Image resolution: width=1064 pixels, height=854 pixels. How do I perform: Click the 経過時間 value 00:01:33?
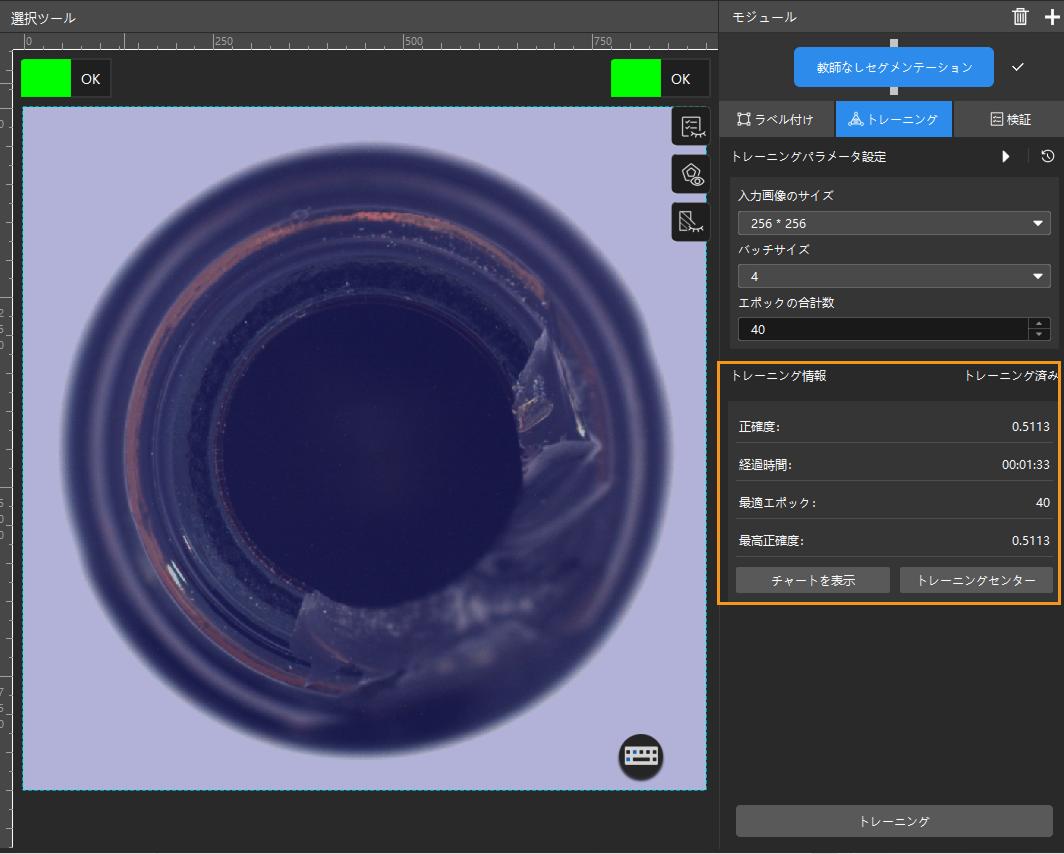[x=1025, y=465]
